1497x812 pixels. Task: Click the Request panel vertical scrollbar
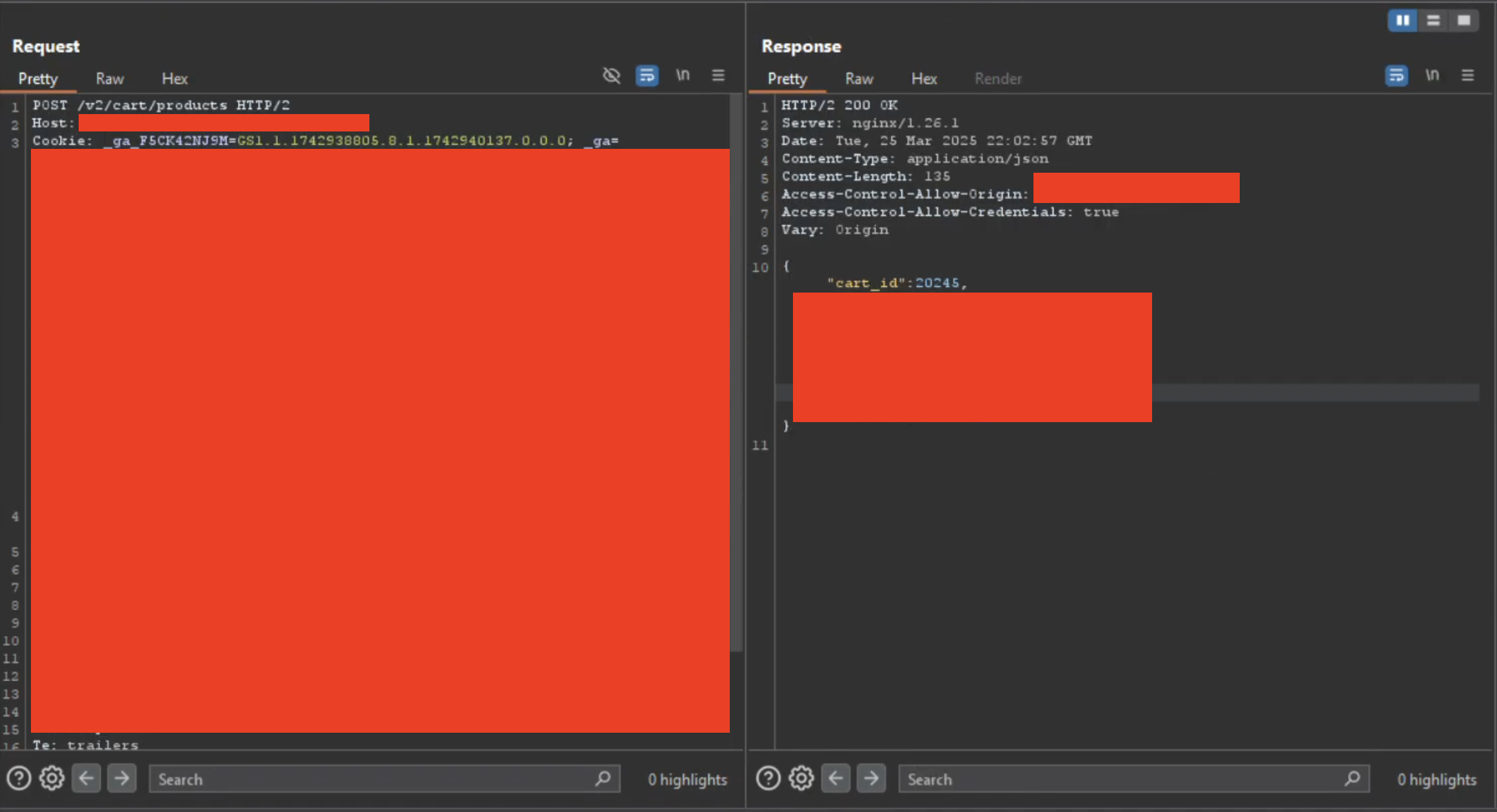click(x=736, y=374)
